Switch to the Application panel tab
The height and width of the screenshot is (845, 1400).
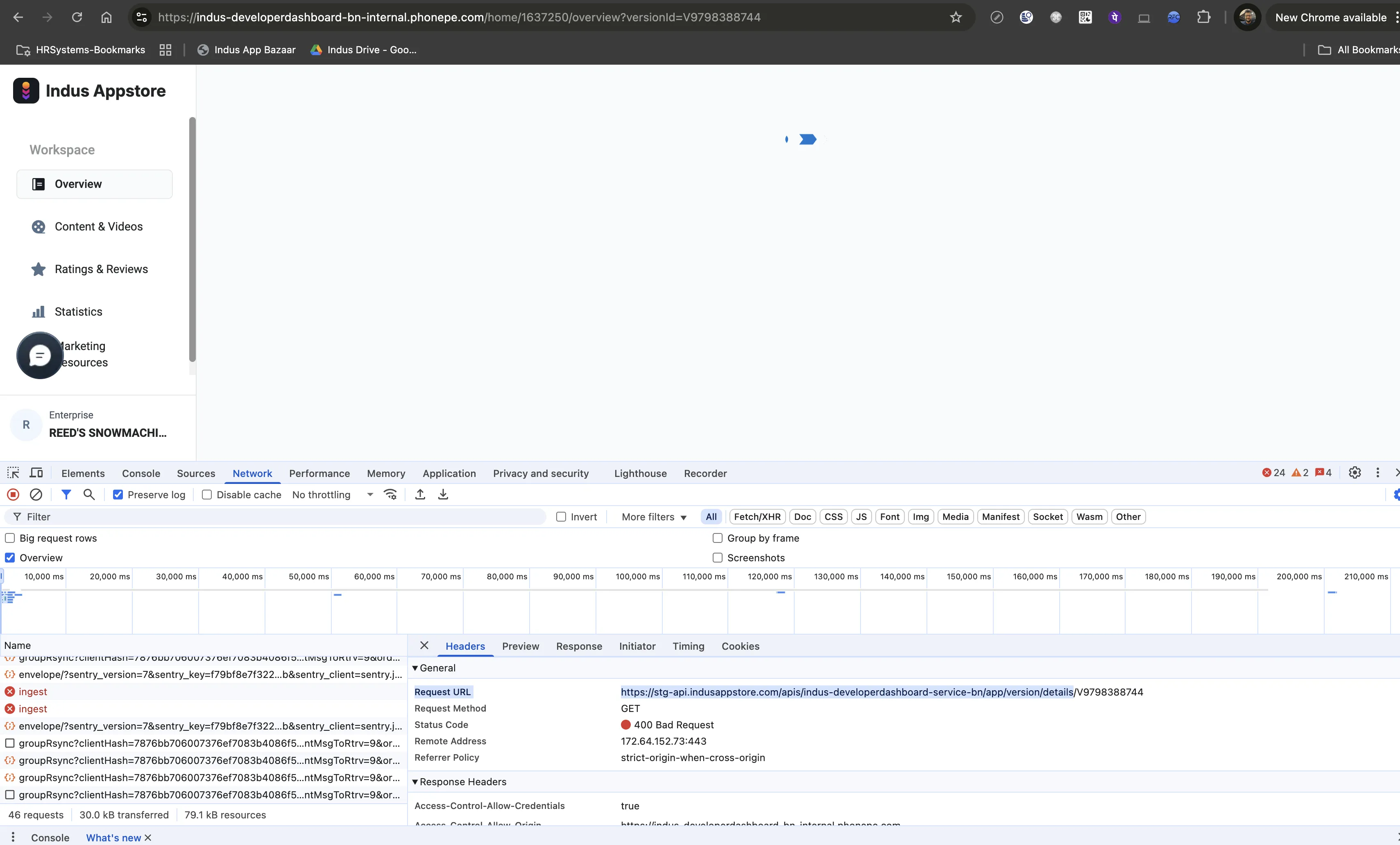click(x=449, y=473)
